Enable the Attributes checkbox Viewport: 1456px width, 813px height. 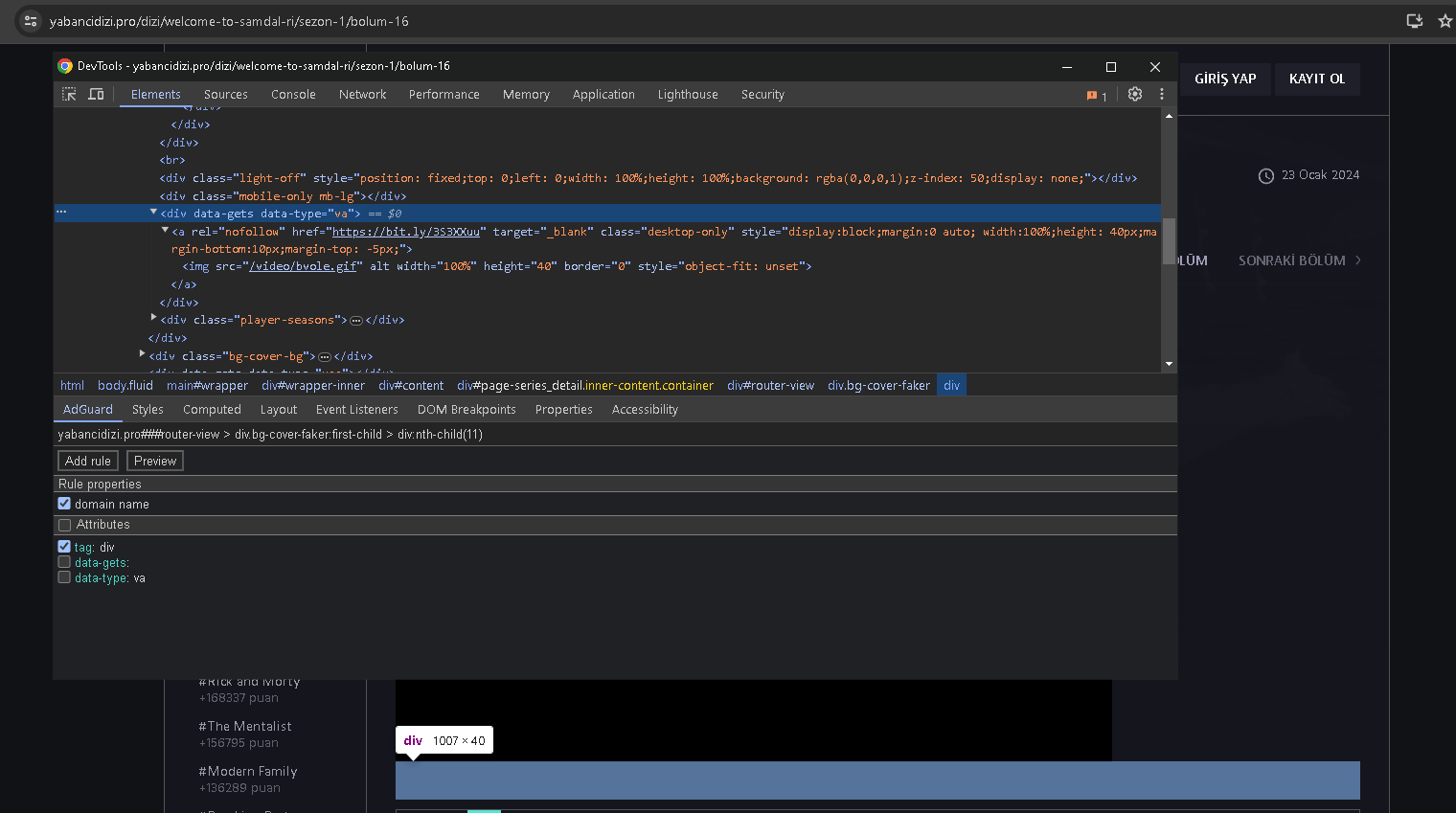click(64, 524)
